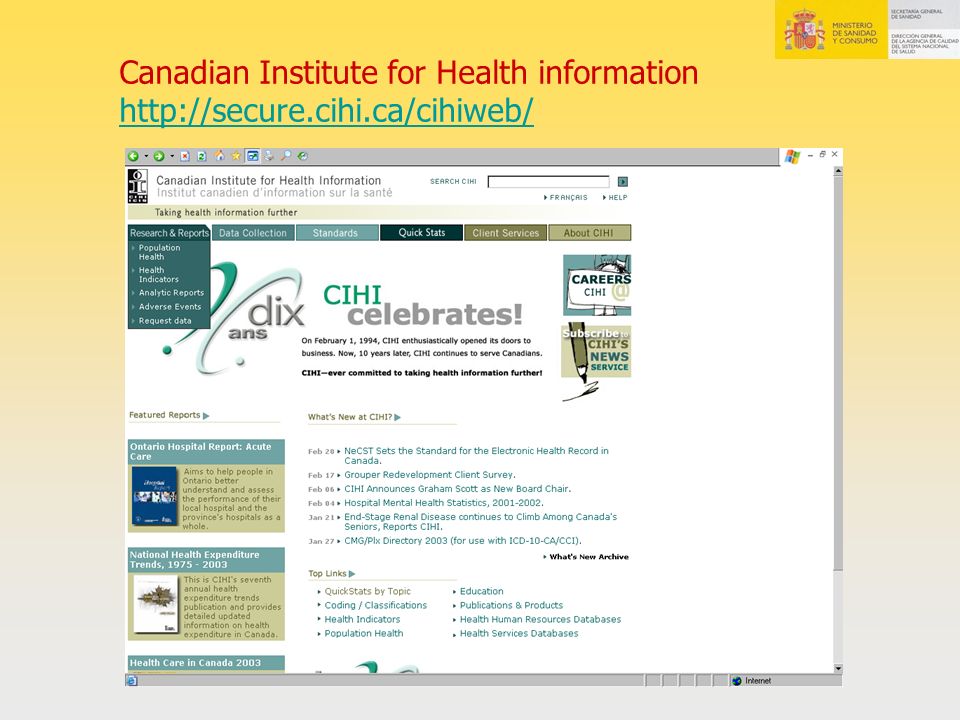Click the Windows flag logo icon
This screenshot has width=960, height=720.
coord(792,157)
